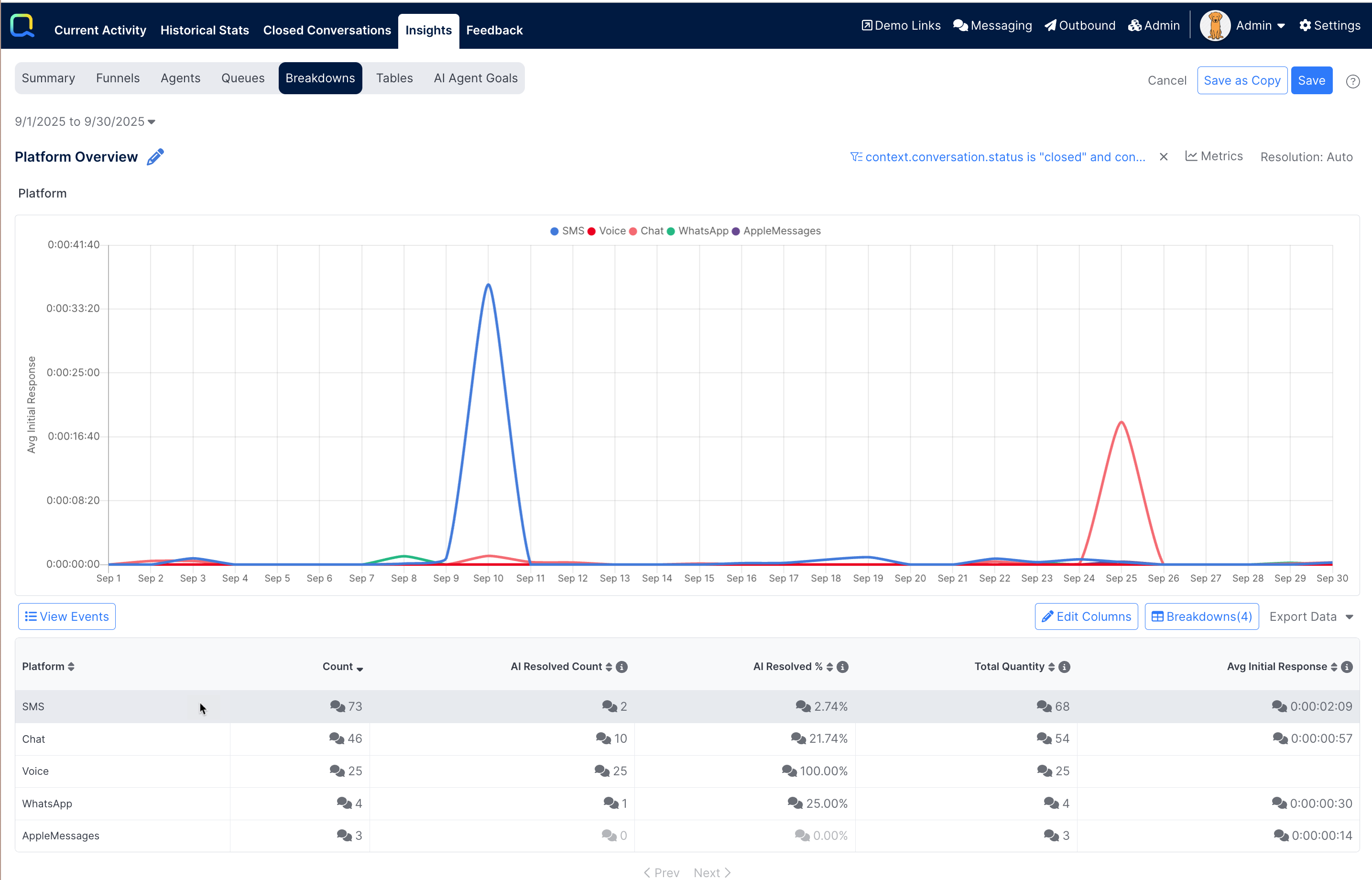Image resolution: width=1372 pixels, height=880 pixels.
Task: Click info icon next to AI Resolved Count
Action: tap(622, 667)
